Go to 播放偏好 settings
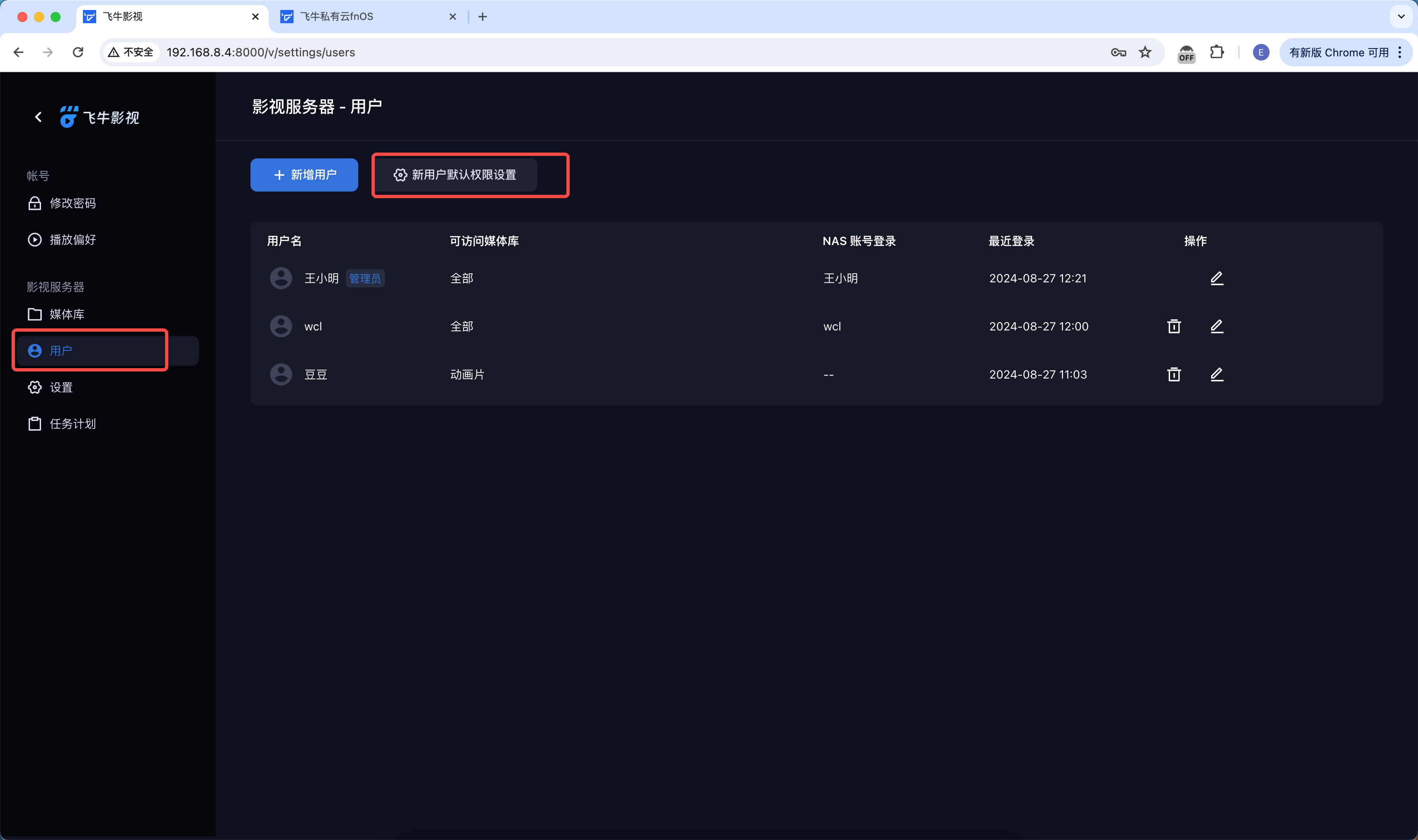This screenshot has height=840, width=1418. [73, 239]
